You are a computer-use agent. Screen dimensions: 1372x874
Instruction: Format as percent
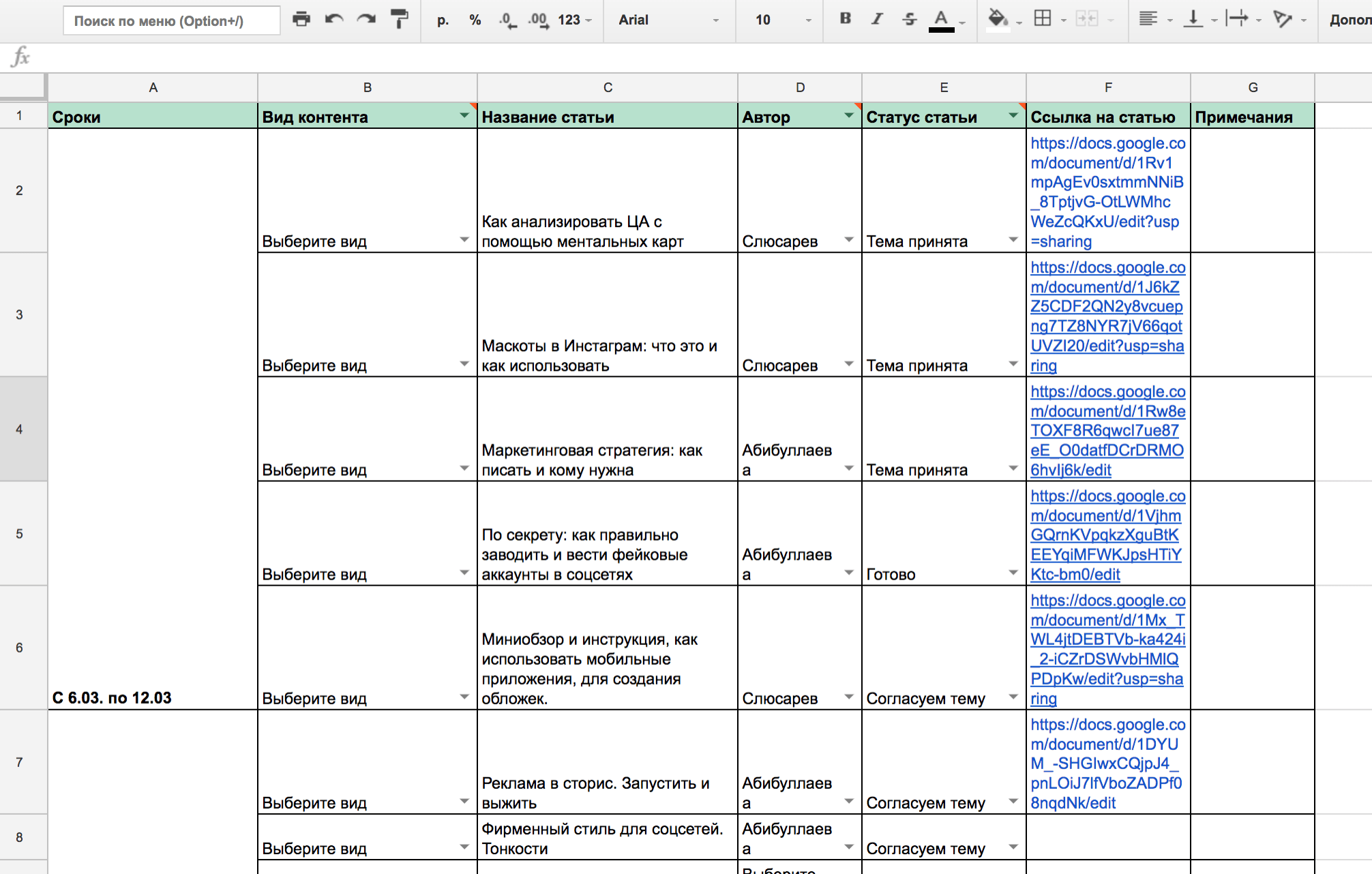click(x=475, y=20)
